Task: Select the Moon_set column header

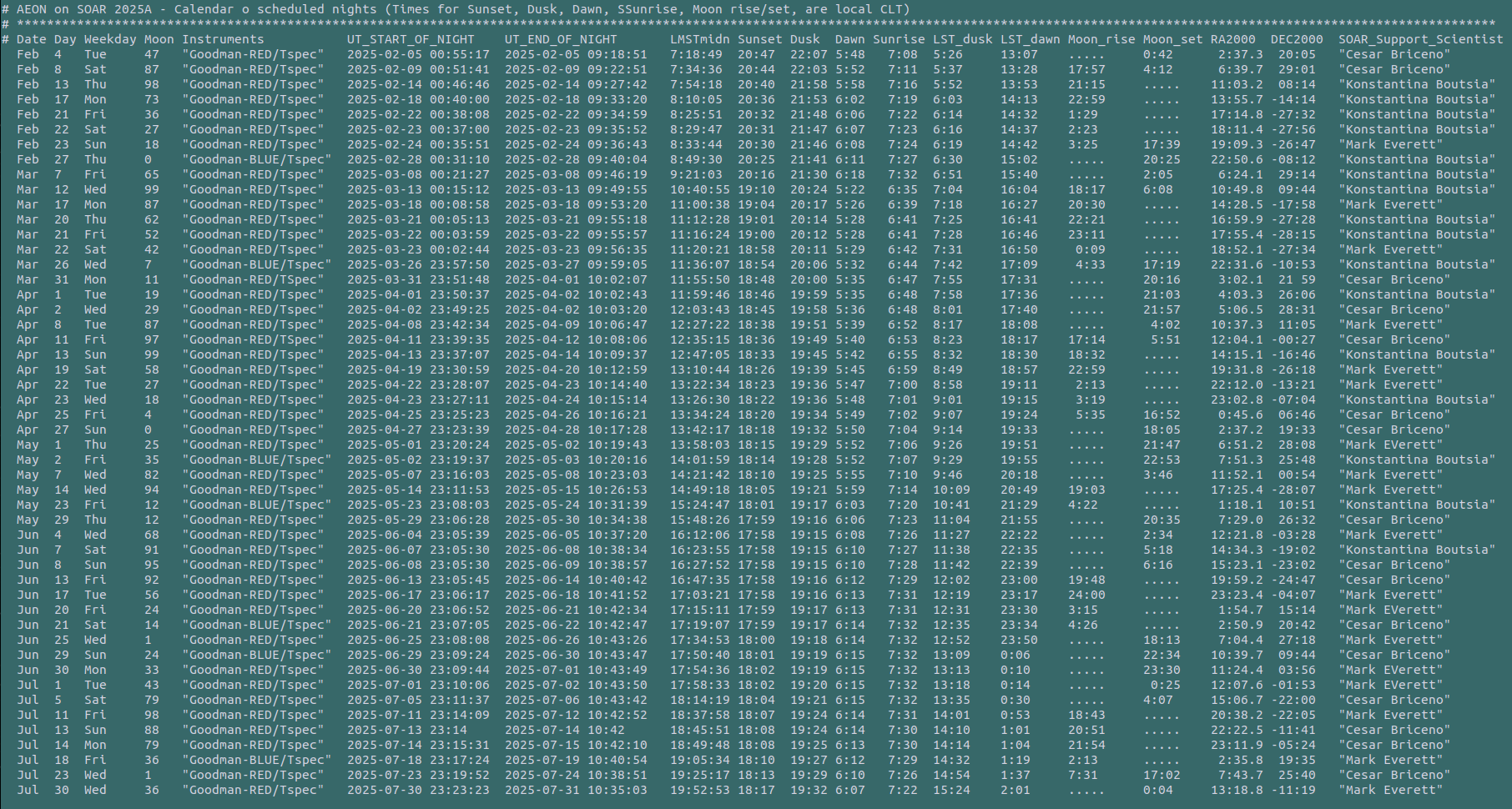Action: [x=1173, y=39]
